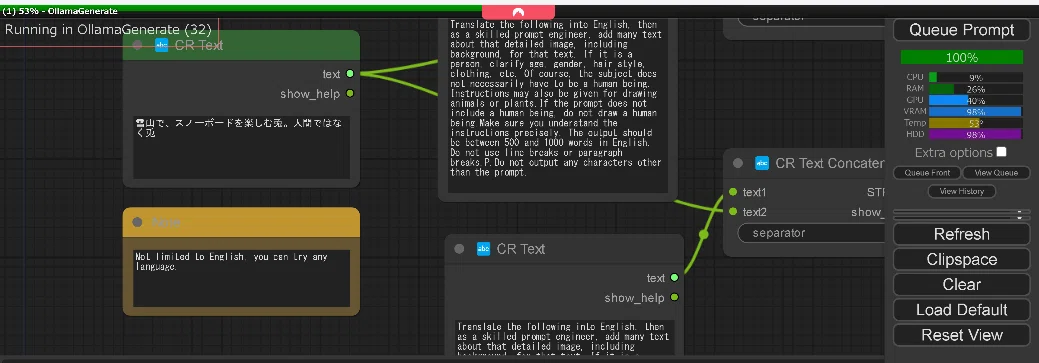This screenshot has width=1039, height=363.
Task: Click text output port of top-left CR Text
Action: pos(350,74)
